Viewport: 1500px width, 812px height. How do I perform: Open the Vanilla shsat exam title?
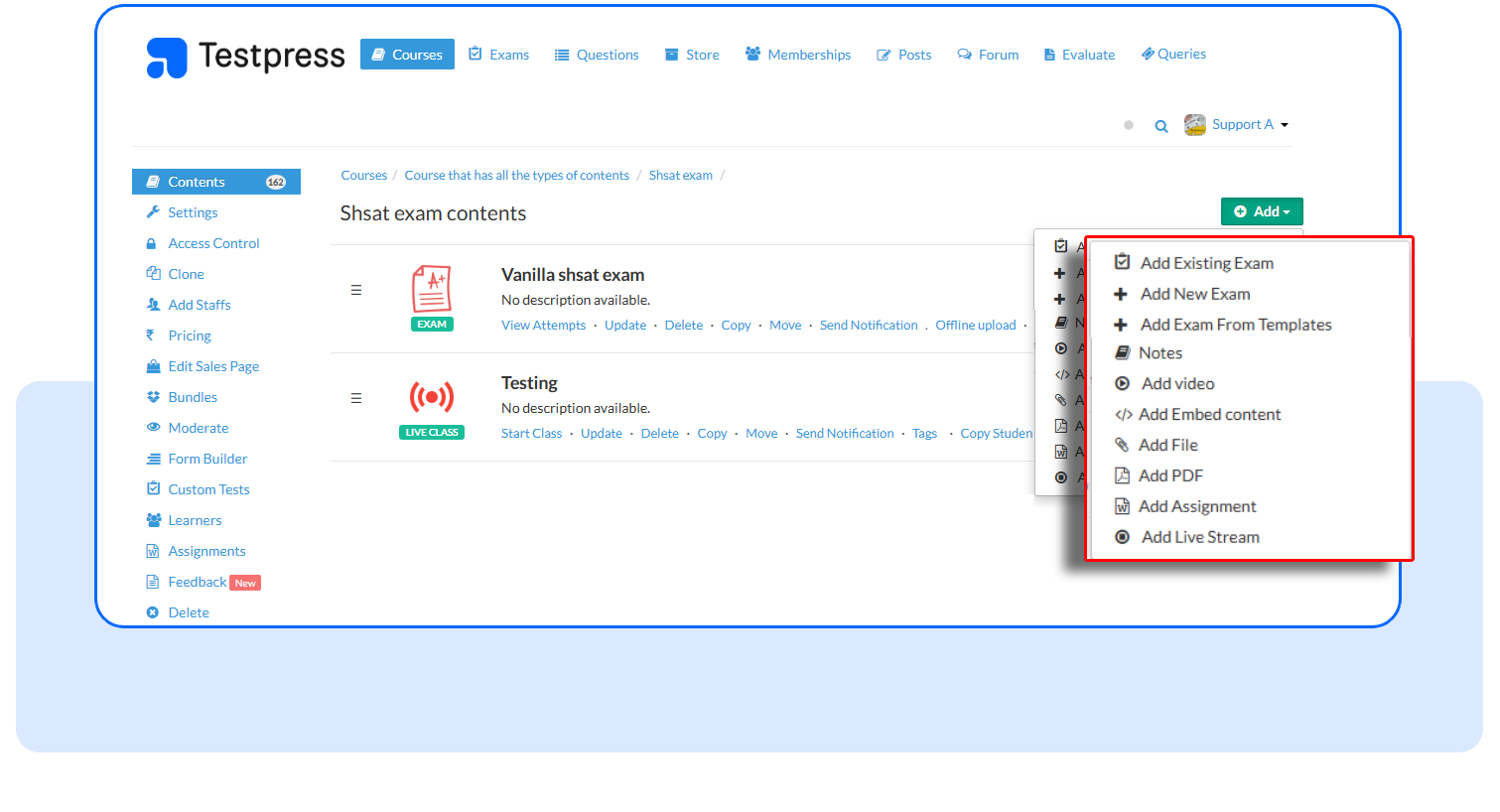[x=573, y=275]
